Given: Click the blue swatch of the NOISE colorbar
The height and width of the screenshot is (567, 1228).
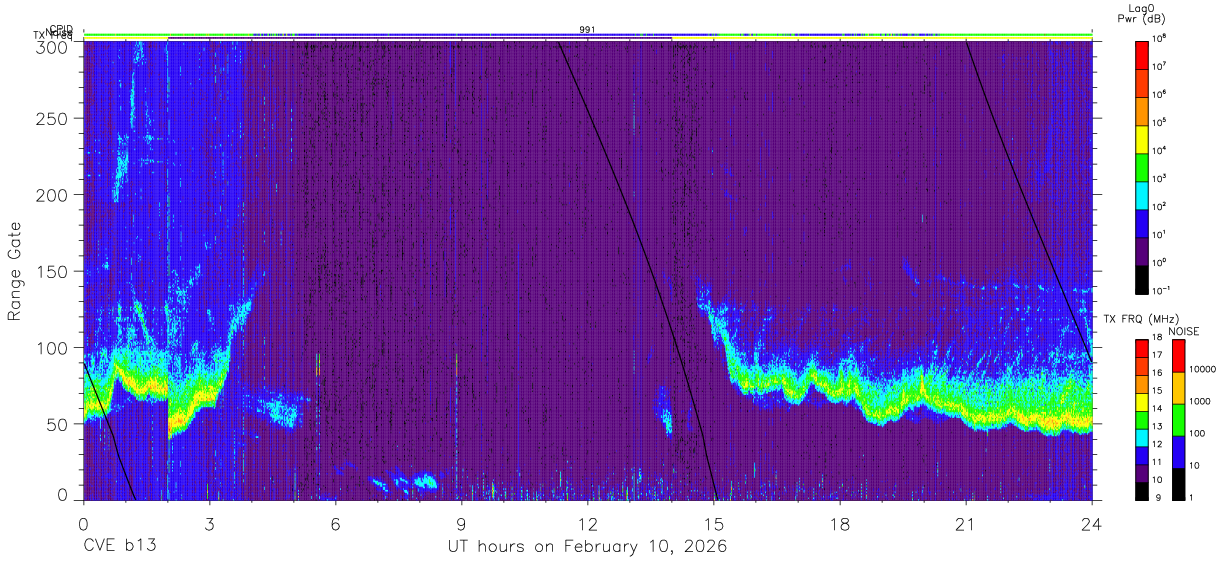Looking at the screenshot, I should point(1178,452).
